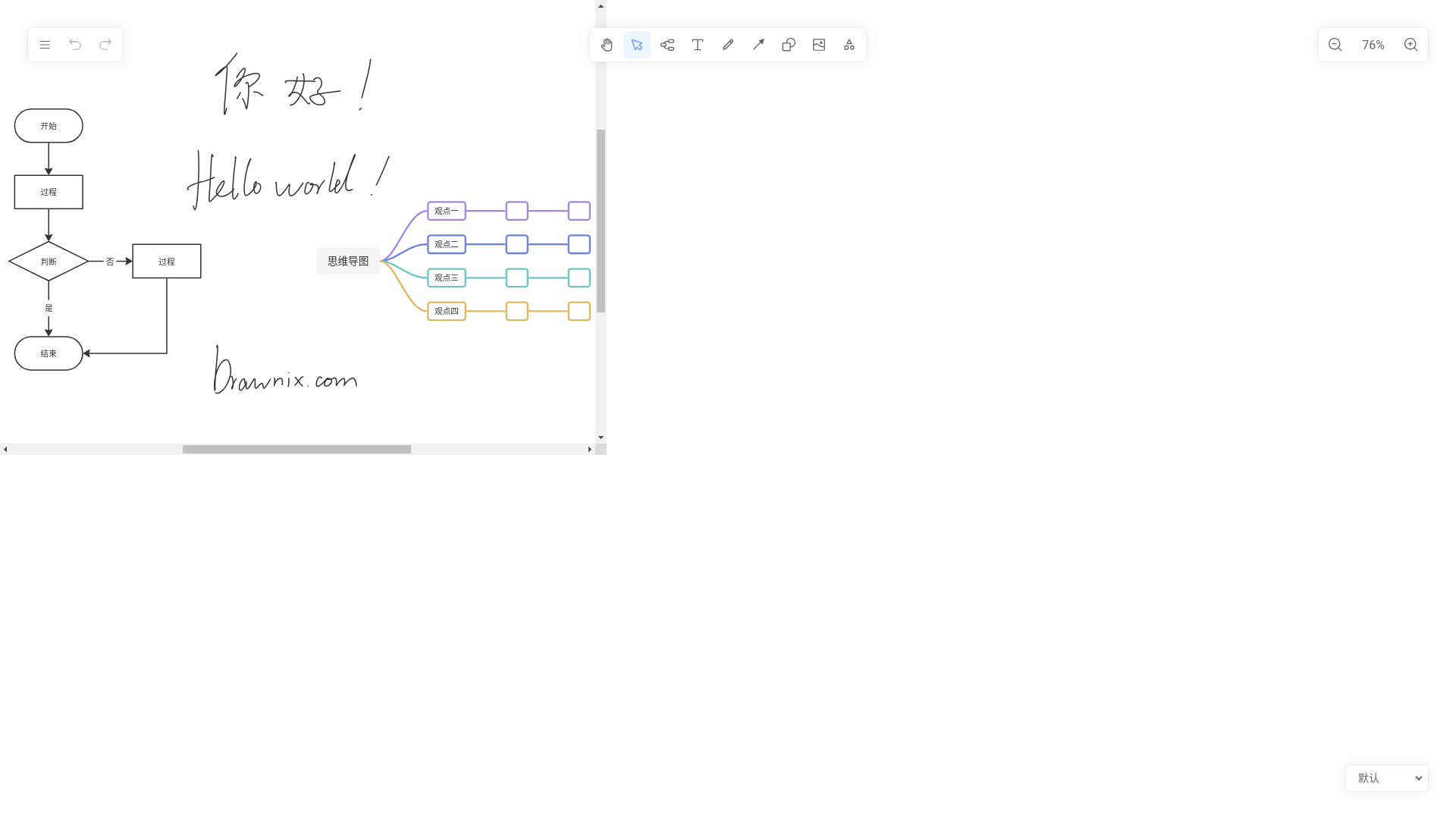
Task: Click the horizontal scrollbar thumb
Action: click(297, 449)
